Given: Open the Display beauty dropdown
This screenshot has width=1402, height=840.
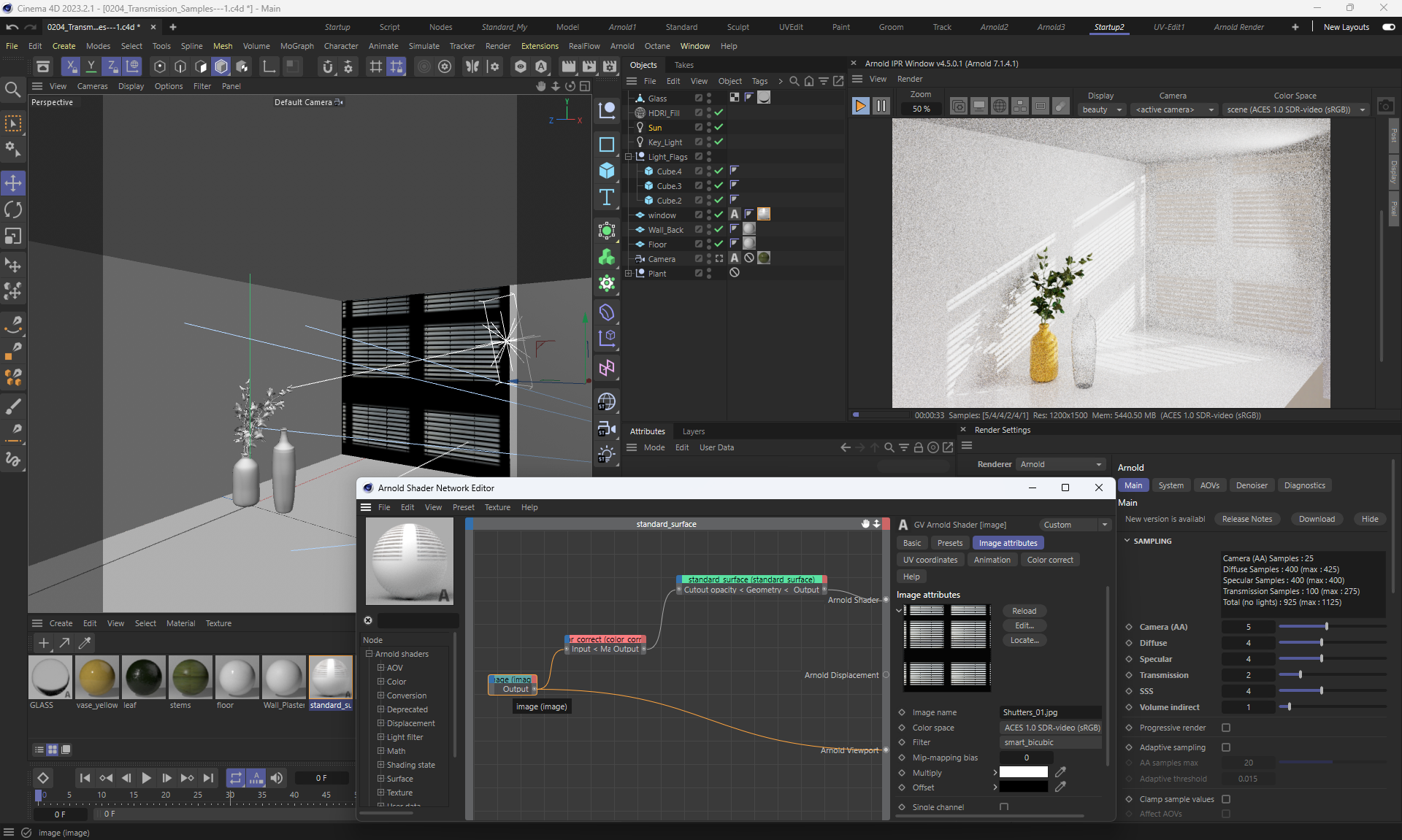Looking at the screenshot, I should [1101, 109].
